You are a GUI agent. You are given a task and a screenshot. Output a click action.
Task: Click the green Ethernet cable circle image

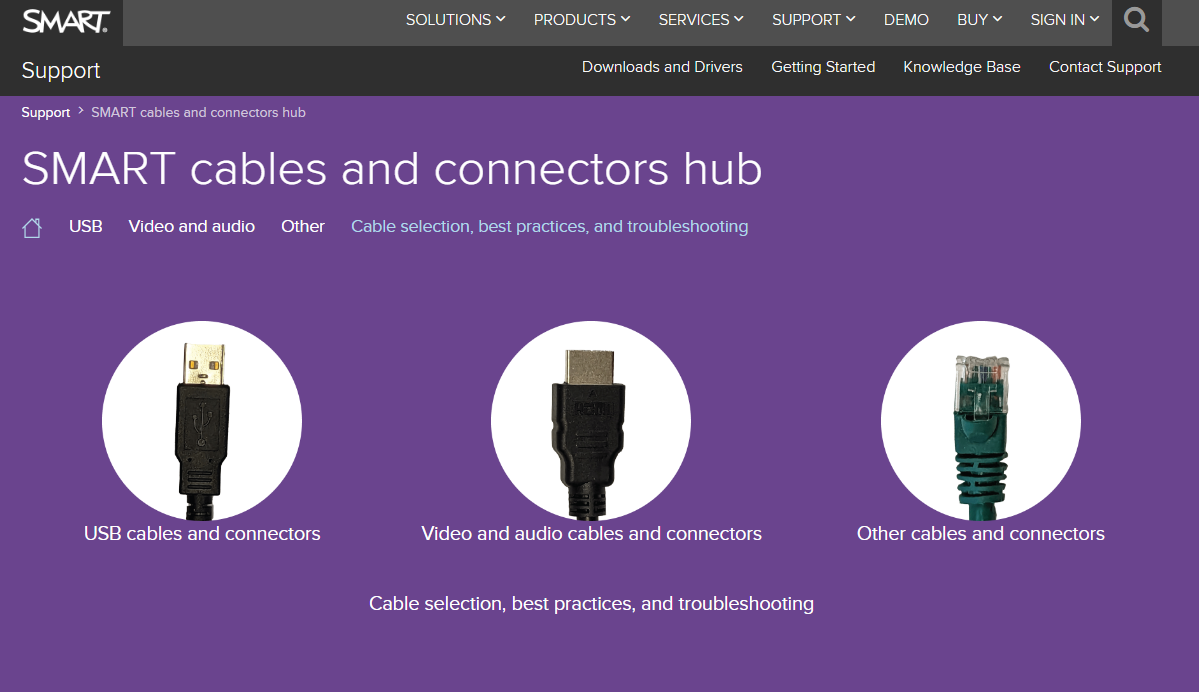(979, 421)
